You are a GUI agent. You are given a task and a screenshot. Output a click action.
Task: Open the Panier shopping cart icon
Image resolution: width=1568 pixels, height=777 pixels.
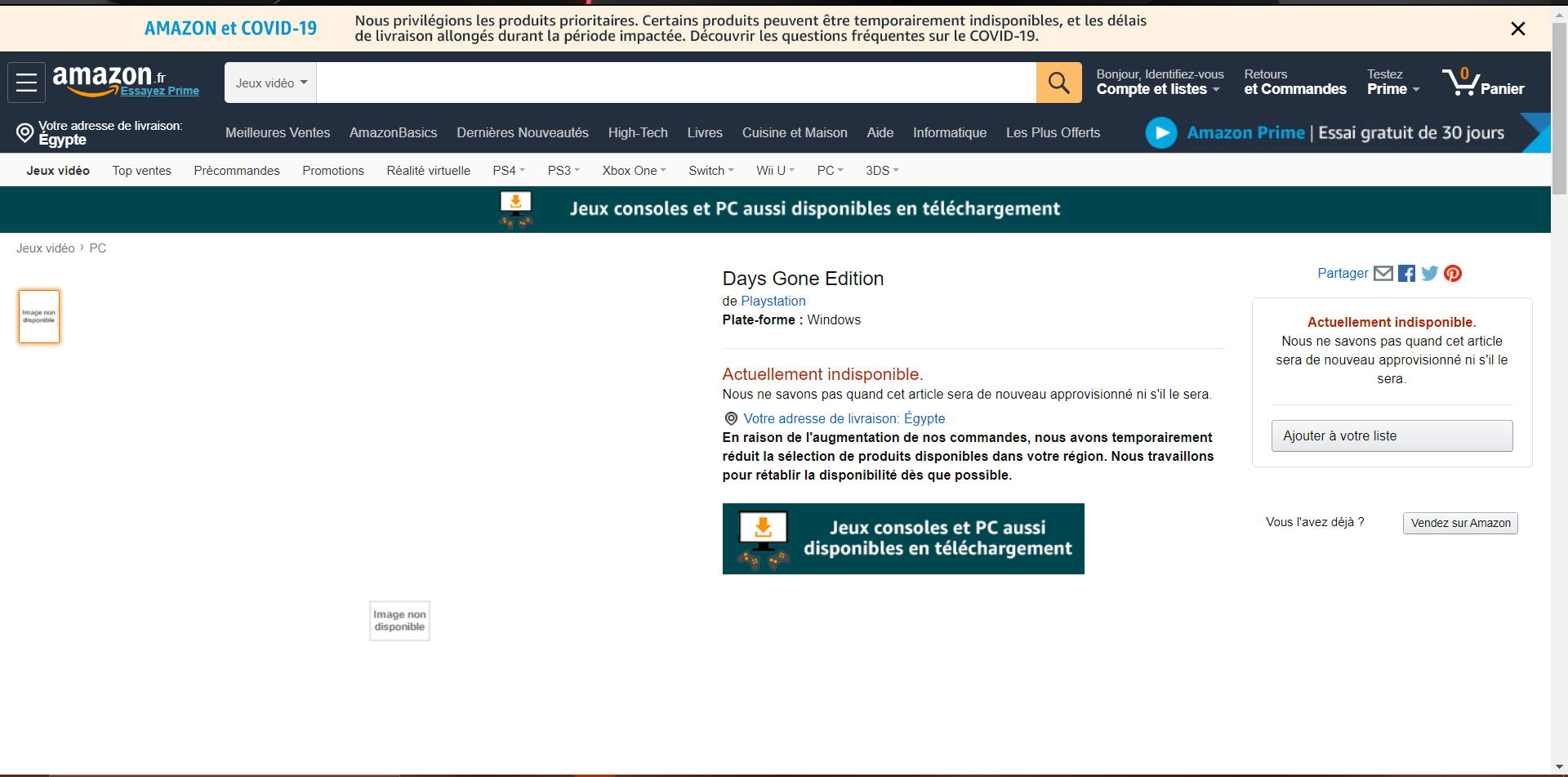point(1482,83)
